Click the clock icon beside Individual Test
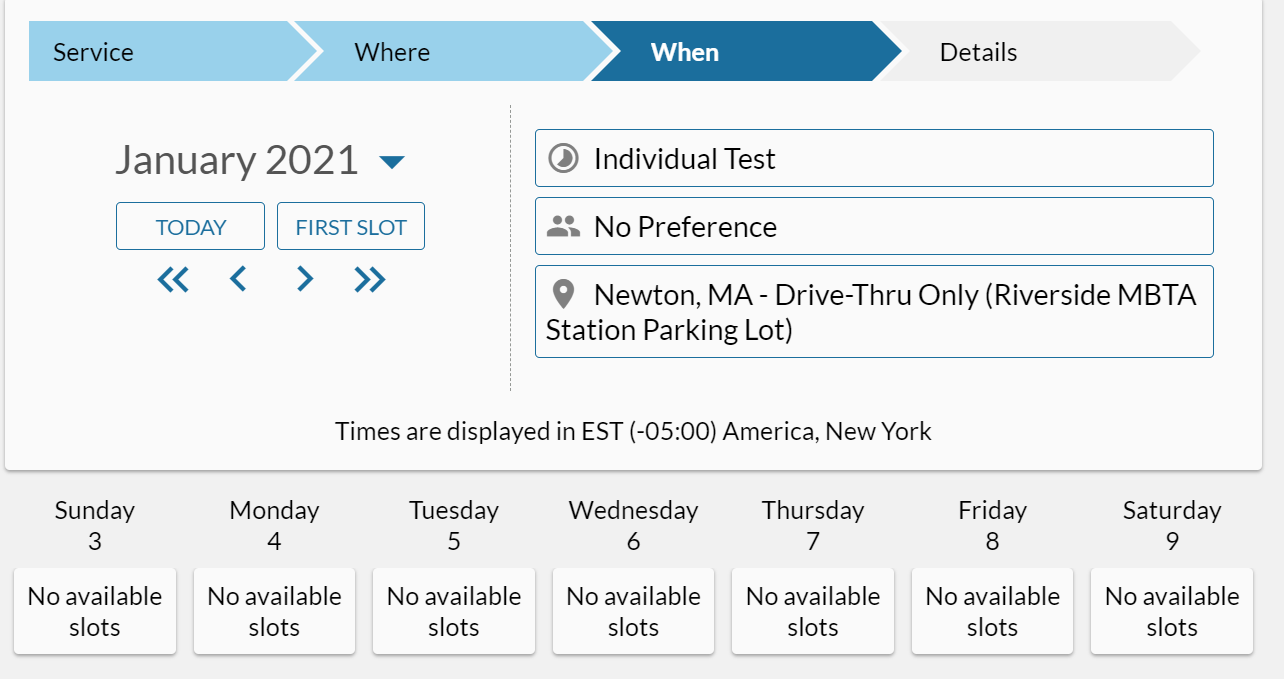This screenshot has height=679, width=1284. point(564,159)
